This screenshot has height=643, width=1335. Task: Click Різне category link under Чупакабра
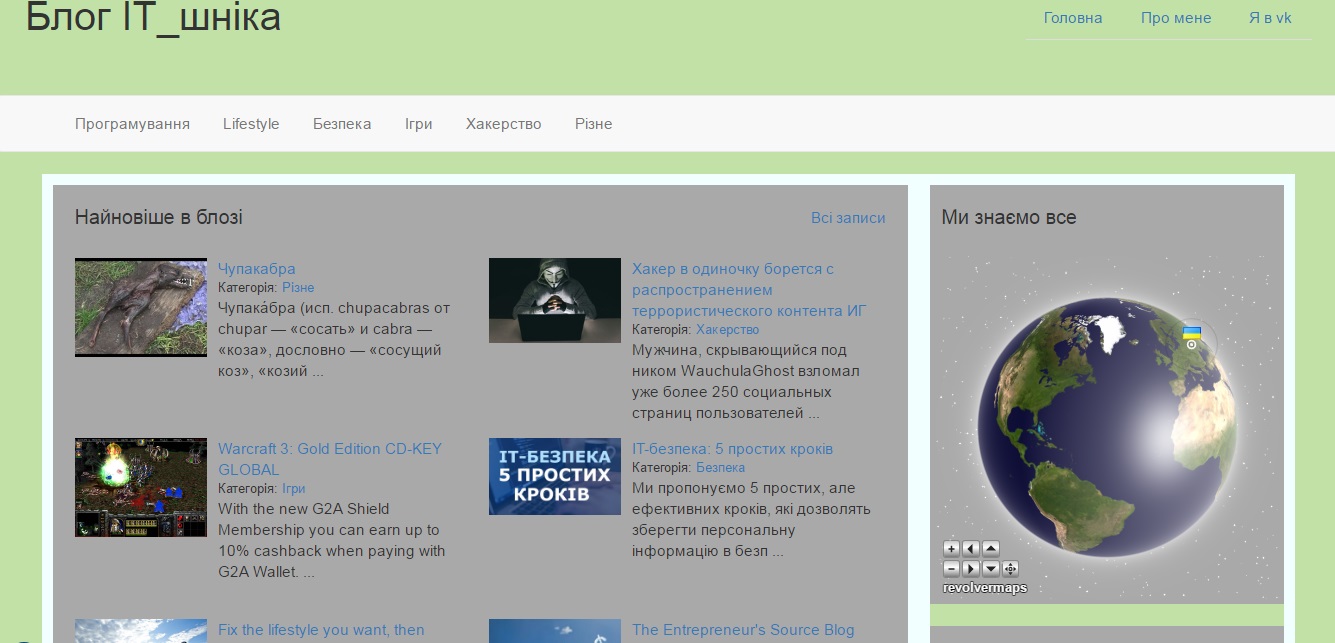click(x=298, y=288)
